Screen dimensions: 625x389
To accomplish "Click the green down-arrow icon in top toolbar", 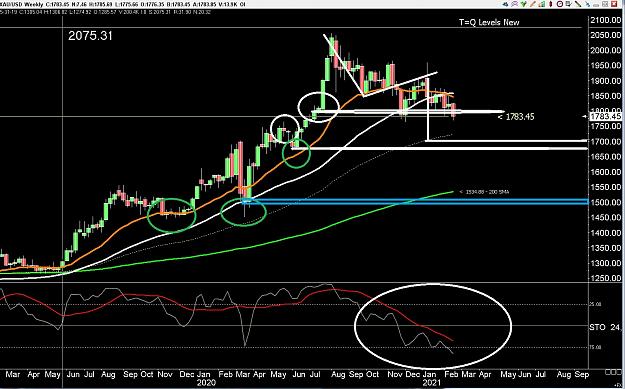I will click(x=523, y=4).
